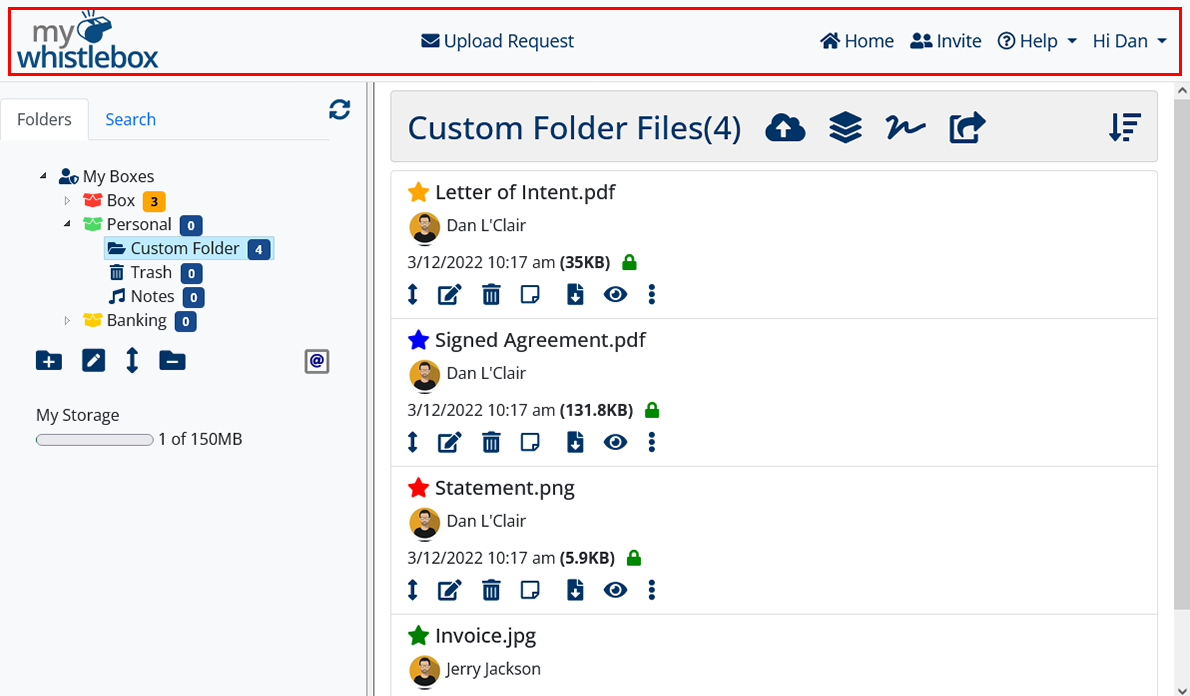Click the Invite link in top navigation
Viewport: 1190px width, 696px height.
(x=946, y=41)
